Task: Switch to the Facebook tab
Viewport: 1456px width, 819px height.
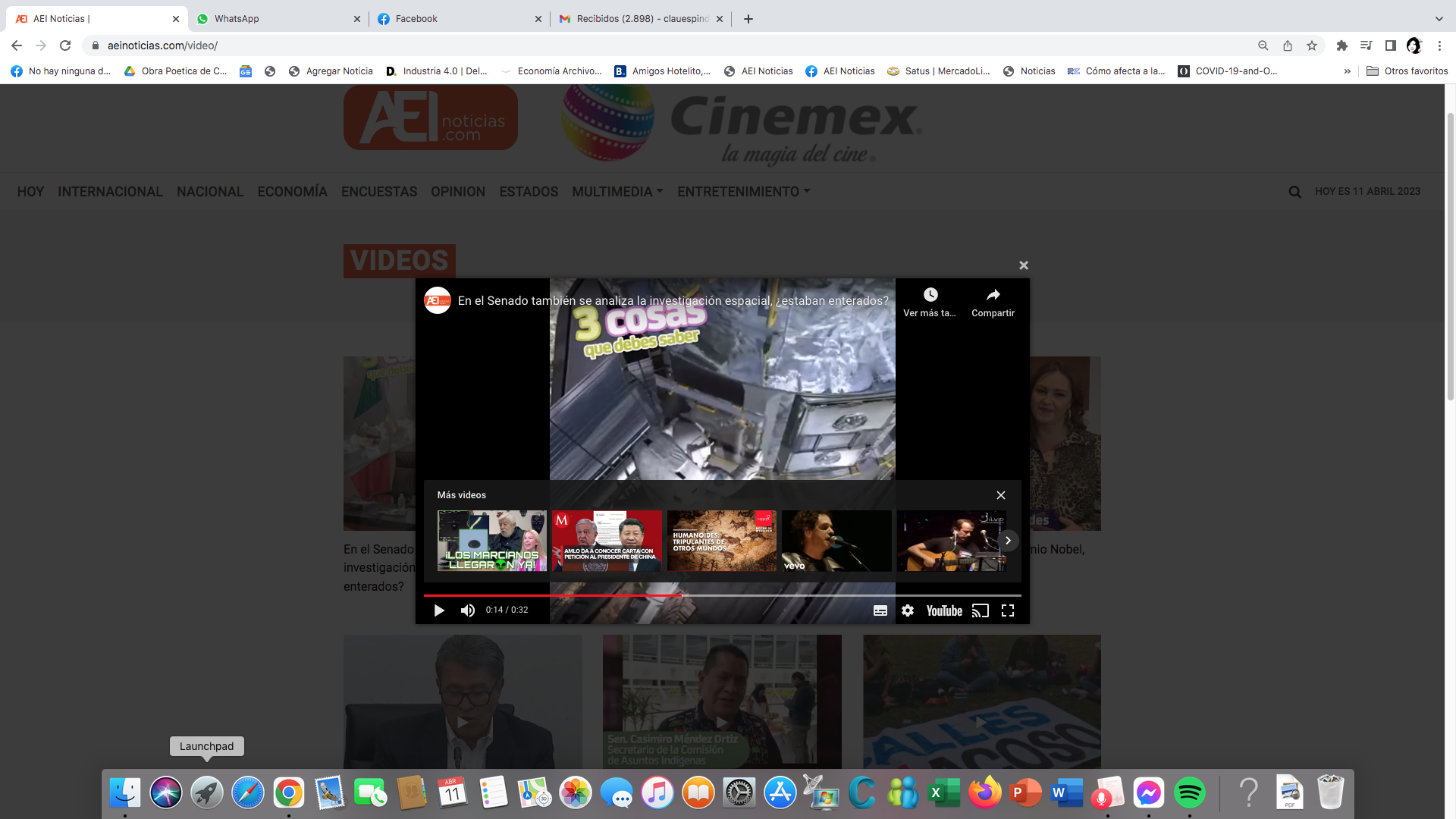Action: tap(459, 19)
